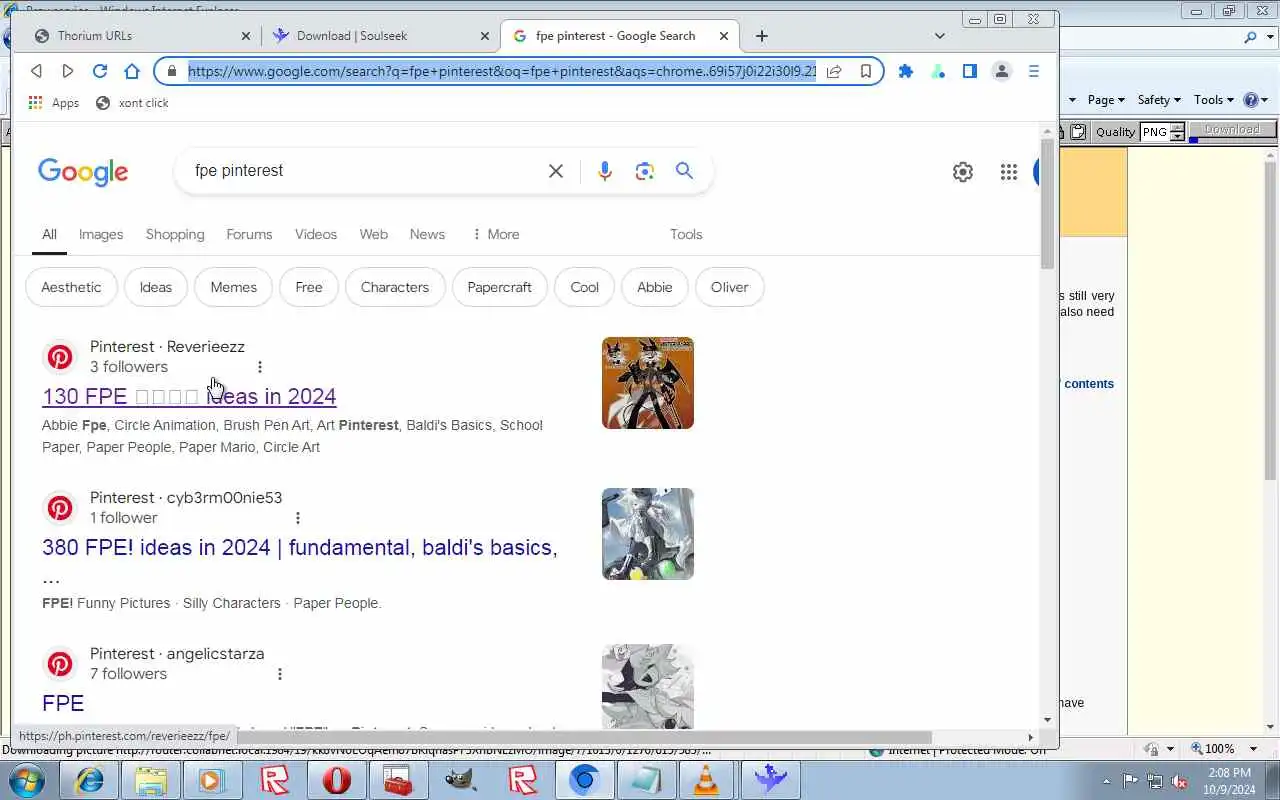
Task: Open Safety menu in Internet Explorer
Action: (1159, 100)
